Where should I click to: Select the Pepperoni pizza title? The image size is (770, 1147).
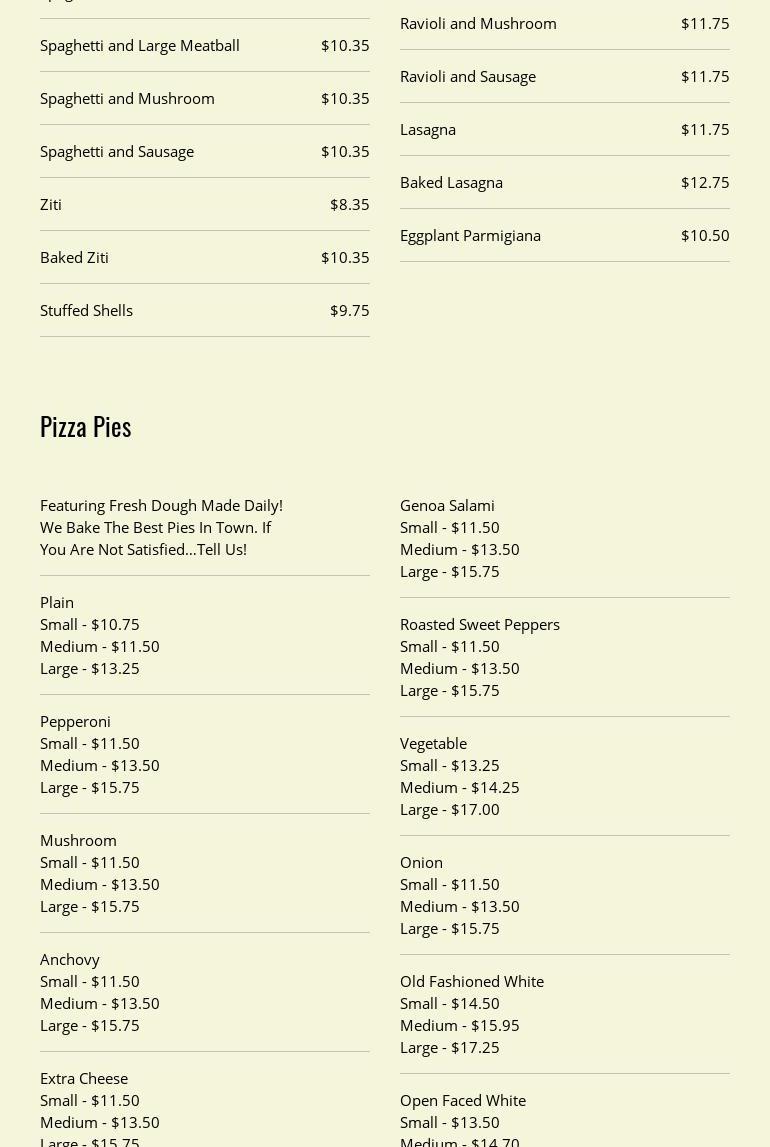[x=75, y=721]
